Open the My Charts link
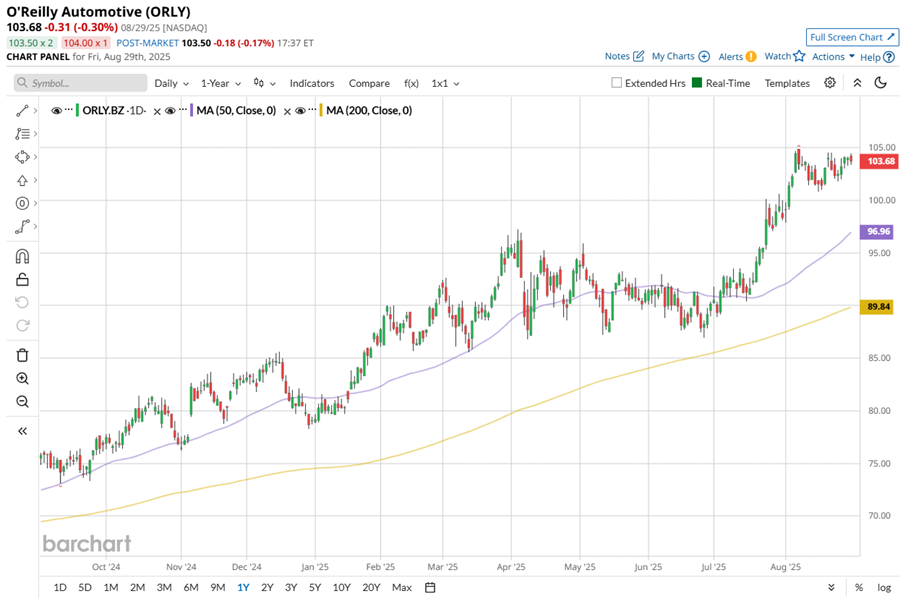This screenshot has width=903, height=604. (x=673, y=56)
